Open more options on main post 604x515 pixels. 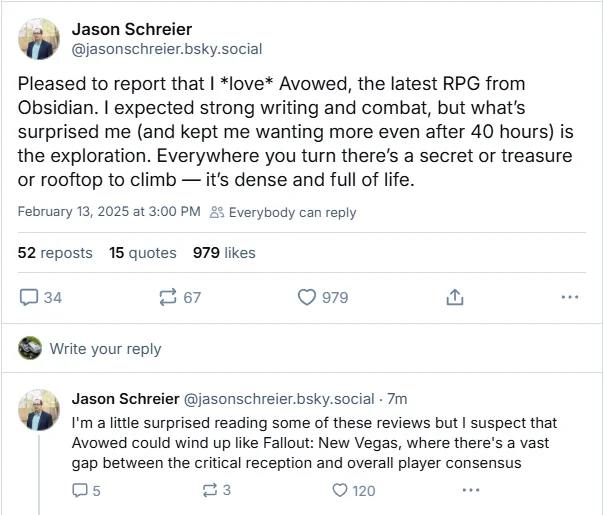570,297
